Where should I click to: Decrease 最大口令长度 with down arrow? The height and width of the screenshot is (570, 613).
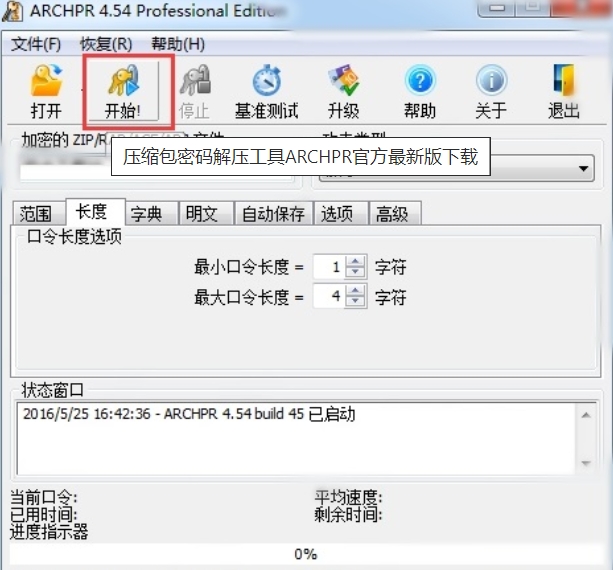(x=355, y=301)
